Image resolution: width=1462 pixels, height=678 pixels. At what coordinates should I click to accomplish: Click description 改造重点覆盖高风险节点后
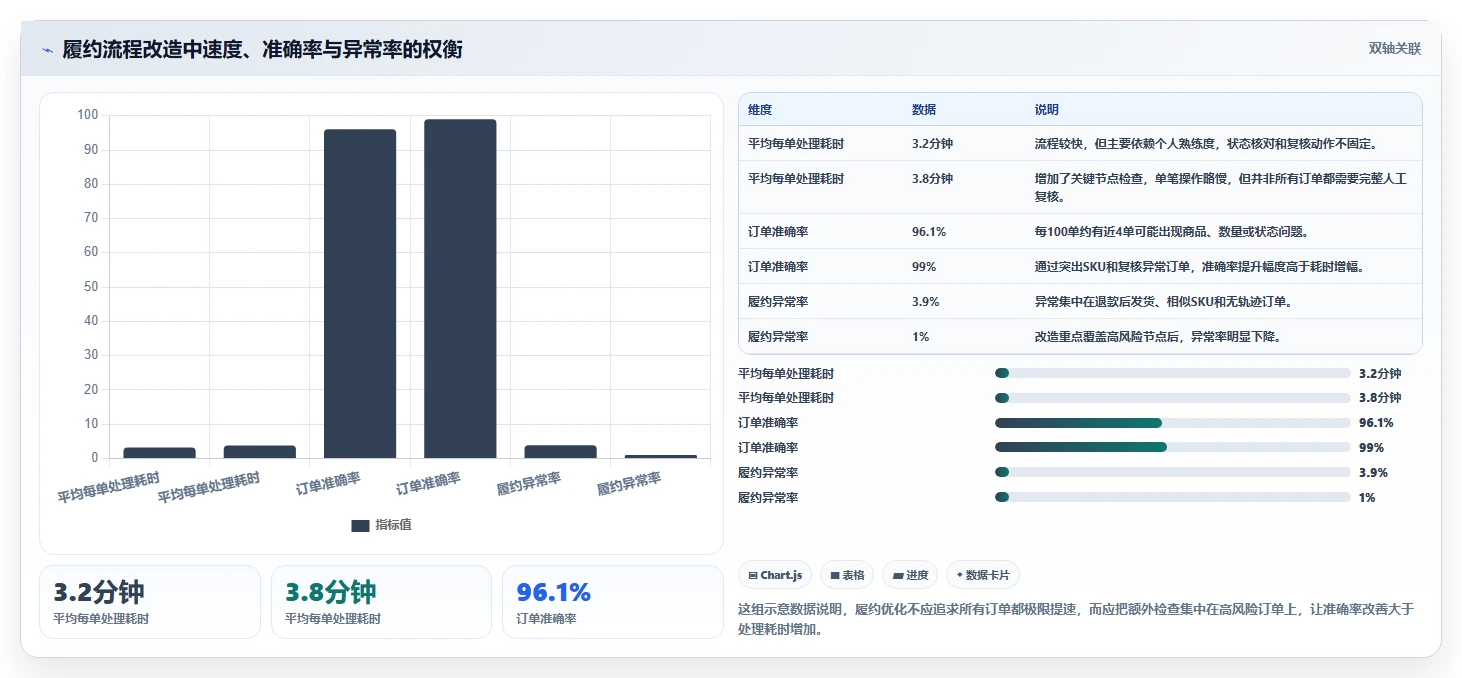pyautogui.click(x=1158, y=337)
